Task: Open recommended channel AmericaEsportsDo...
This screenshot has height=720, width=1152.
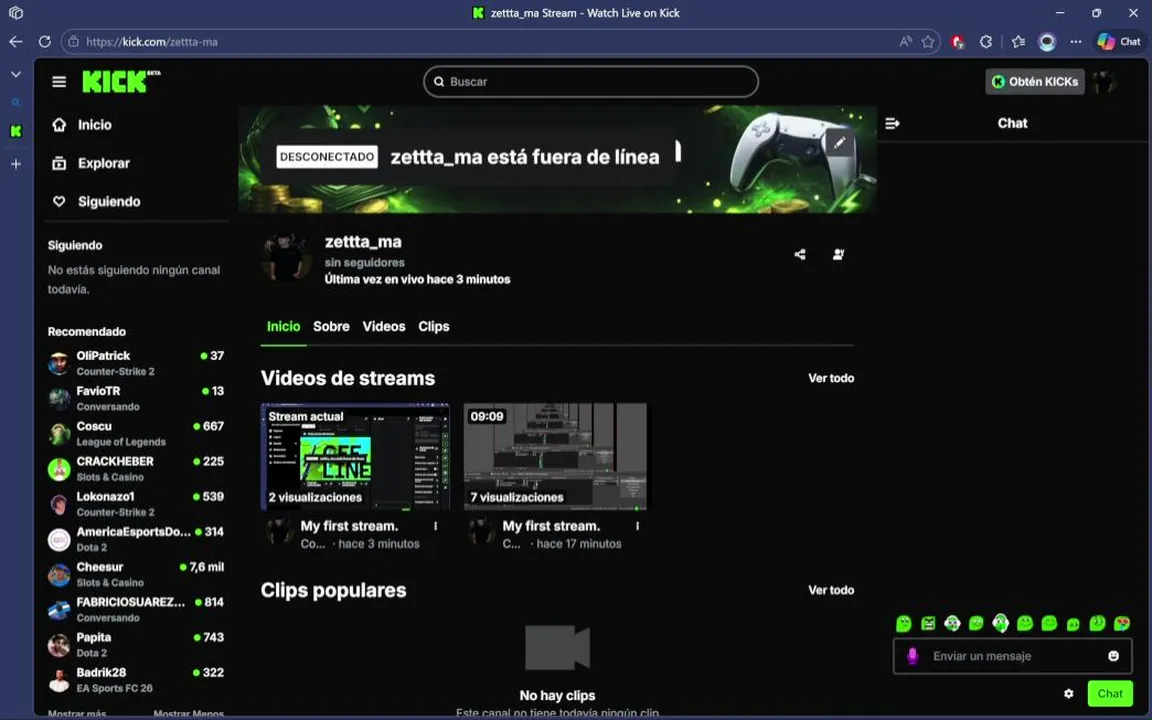Action: (136, 539)
